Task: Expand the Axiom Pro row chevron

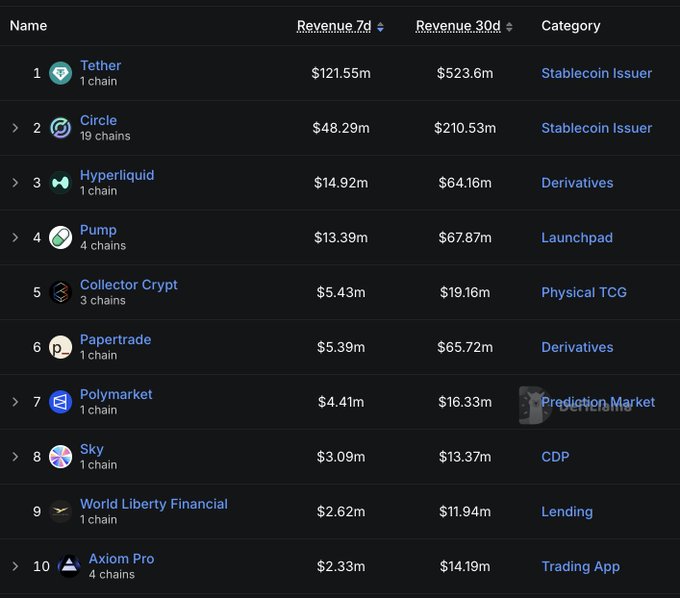Action: tap(15, 566)
